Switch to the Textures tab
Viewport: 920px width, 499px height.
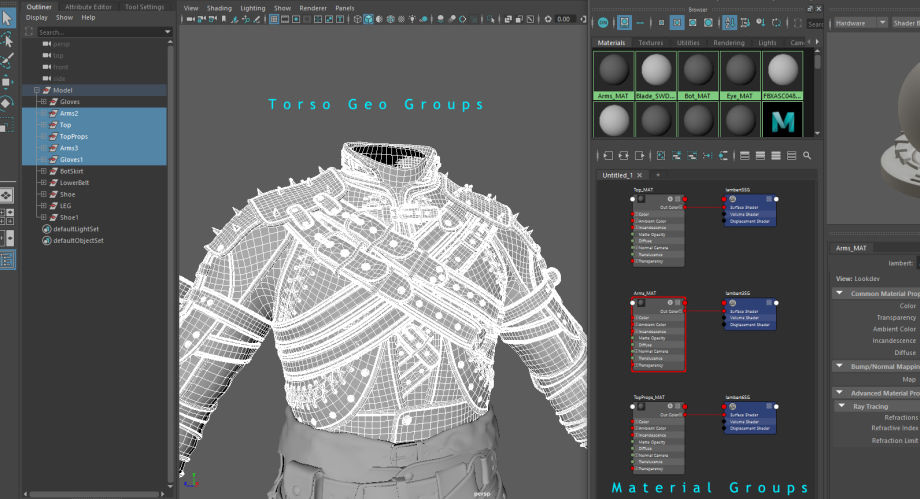(x=651, y=43)
